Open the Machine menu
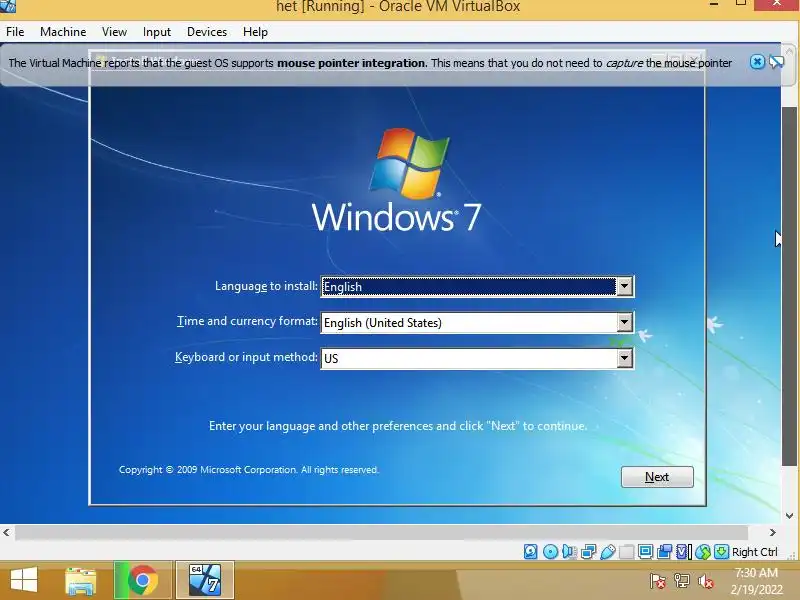800x600 pixels. click(x=63, y=32)
